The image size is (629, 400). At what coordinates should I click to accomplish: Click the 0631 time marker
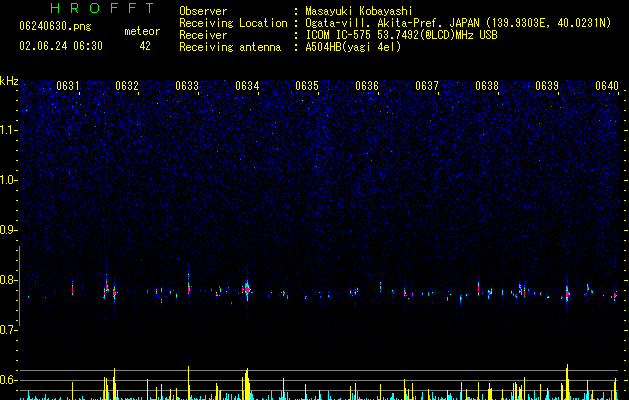[67, 86]
